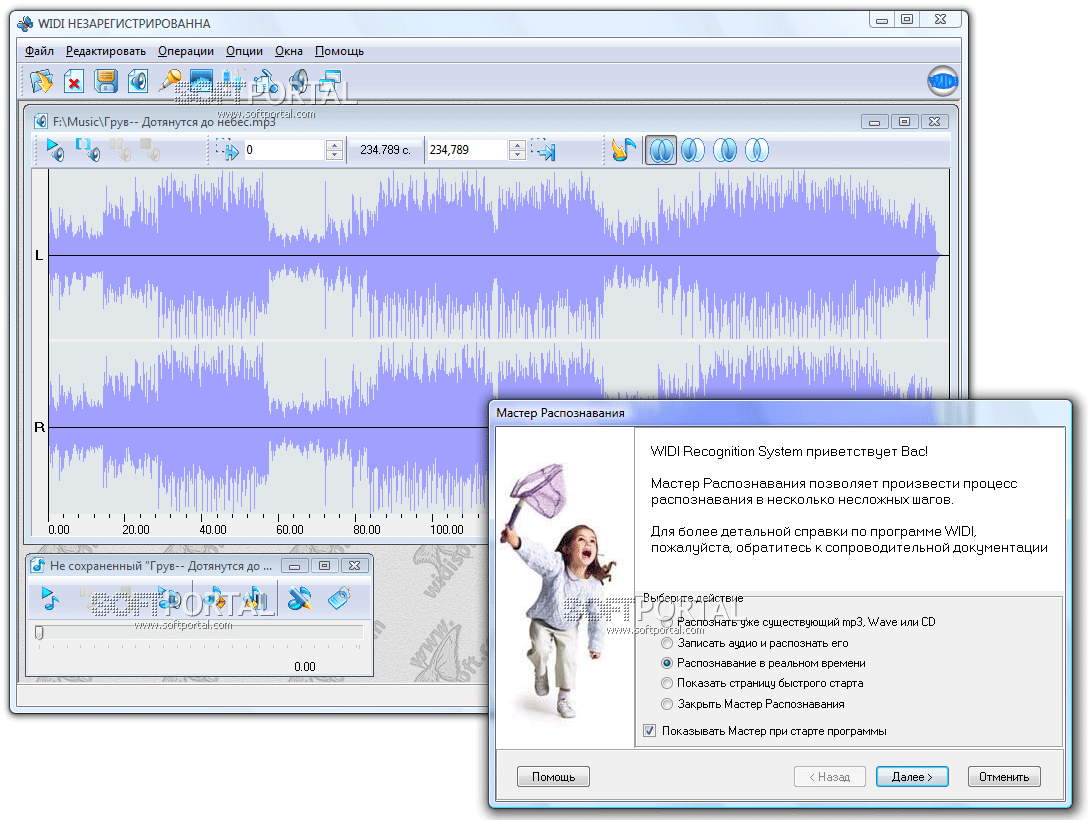Click the spectrum display icon in main toolbar
The width and height of the screenshot is (1088, 820).
pos(201,82)
